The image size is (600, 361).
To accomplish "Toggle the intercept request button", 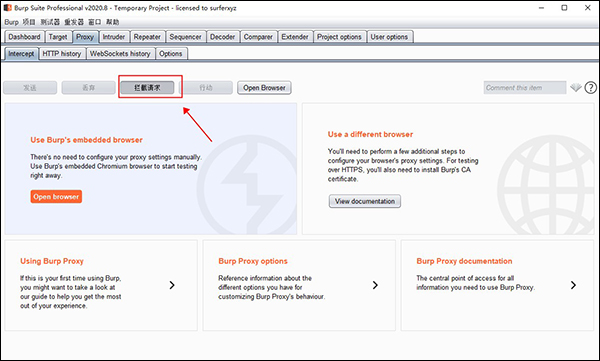I will tap(147, 88).
